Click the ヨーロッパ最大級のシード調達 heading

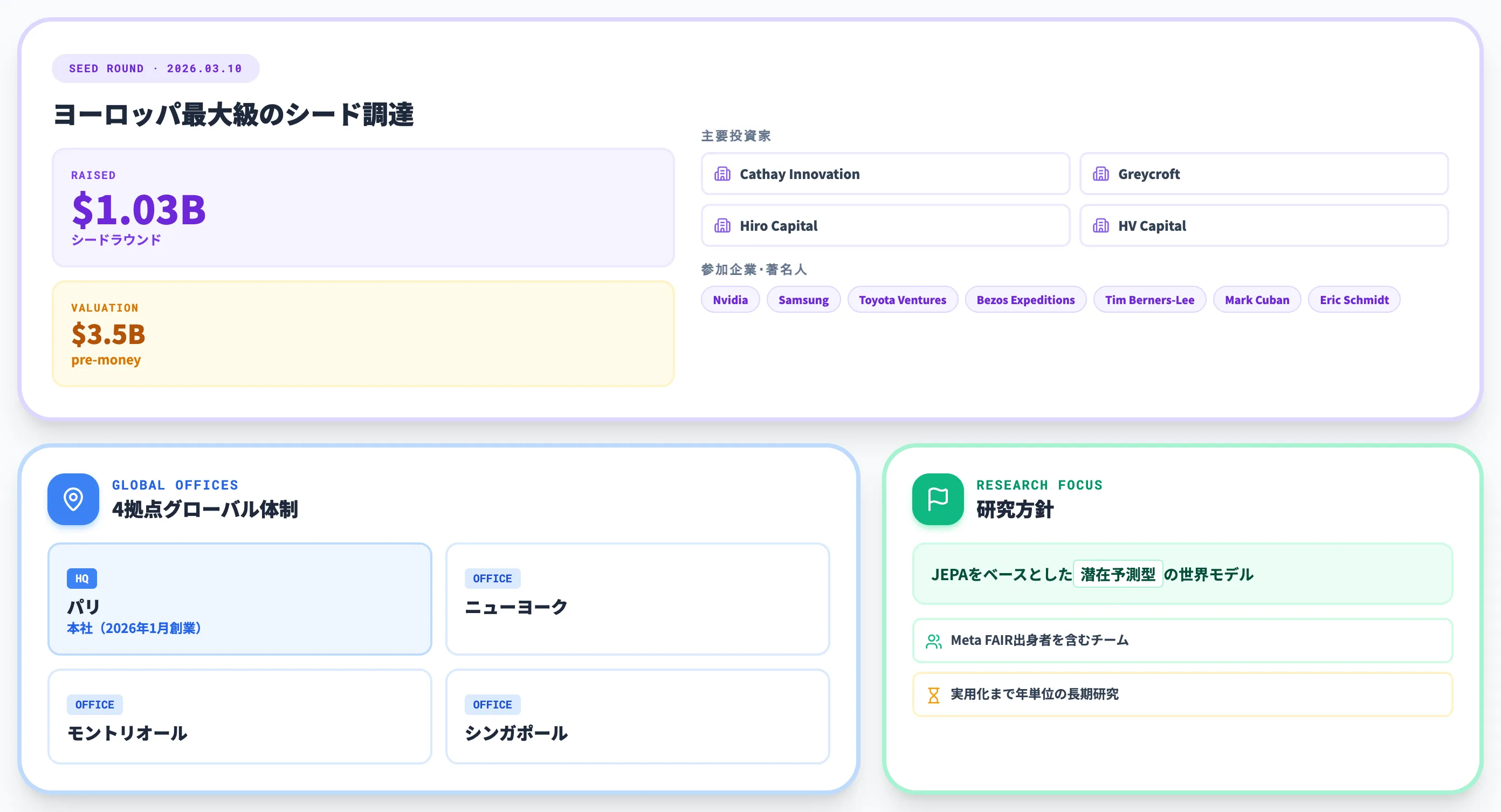pyautogui.click(x=233, y=114)
